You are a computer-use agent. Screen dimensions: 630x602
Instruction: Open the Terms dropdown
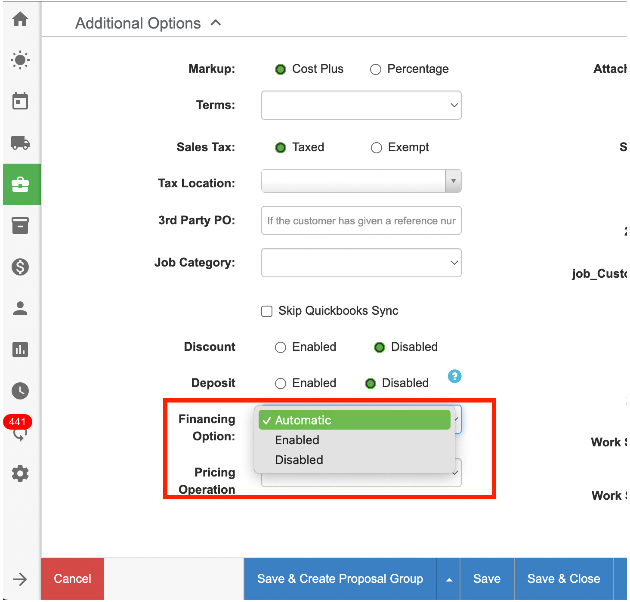361,105
